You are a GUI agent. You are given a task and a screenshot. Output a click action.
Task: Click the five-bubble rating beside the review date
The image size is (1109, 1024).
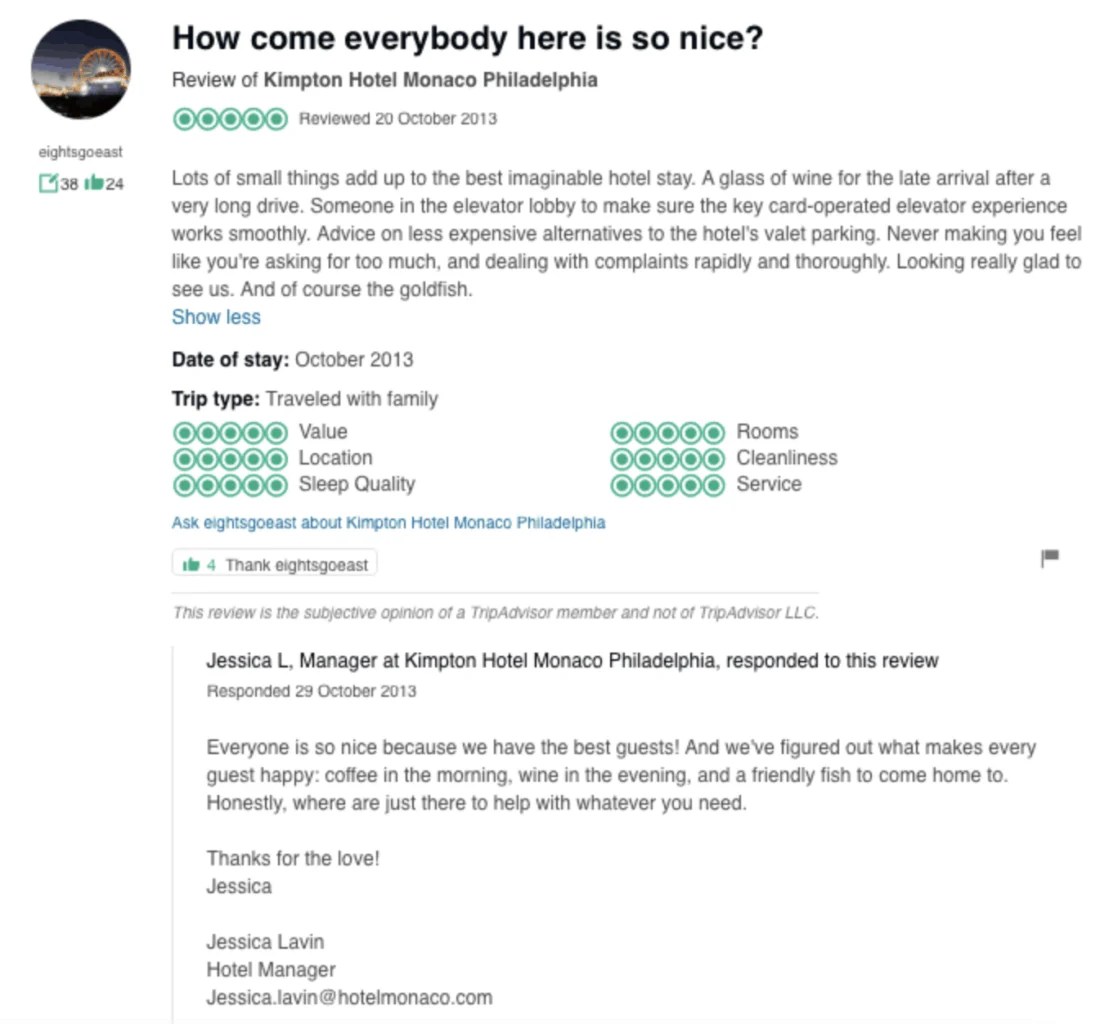click(230, 118)
